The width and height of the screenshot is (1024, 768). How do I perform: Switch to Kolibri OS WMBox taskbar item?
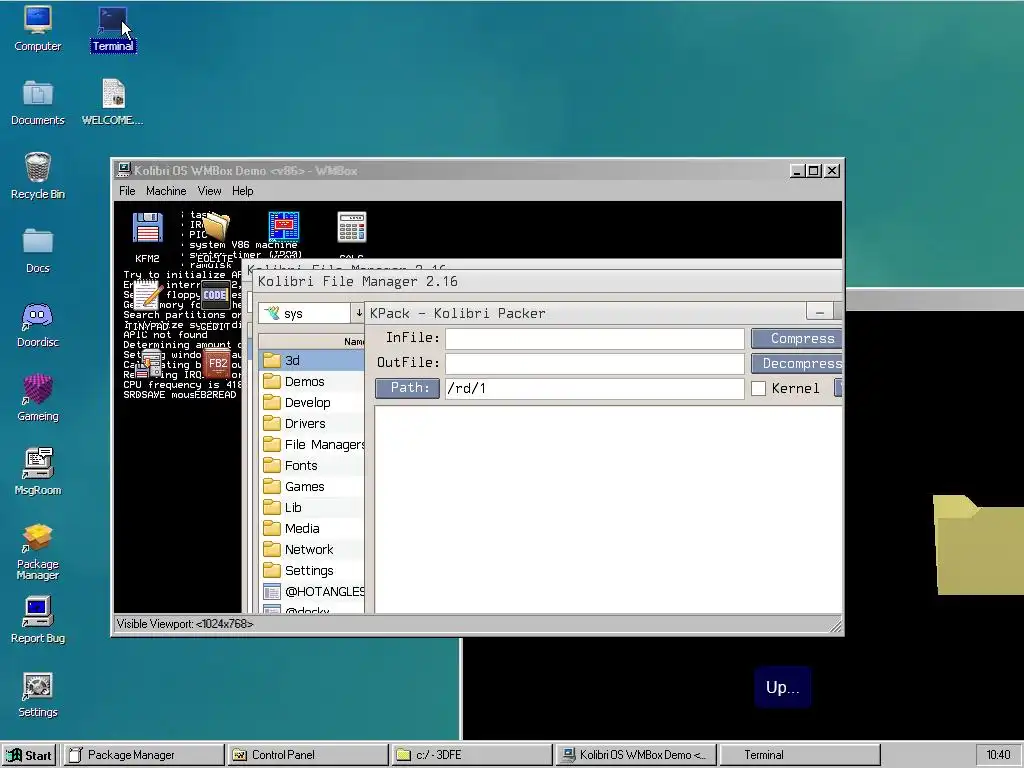click(x=636, y=755)
